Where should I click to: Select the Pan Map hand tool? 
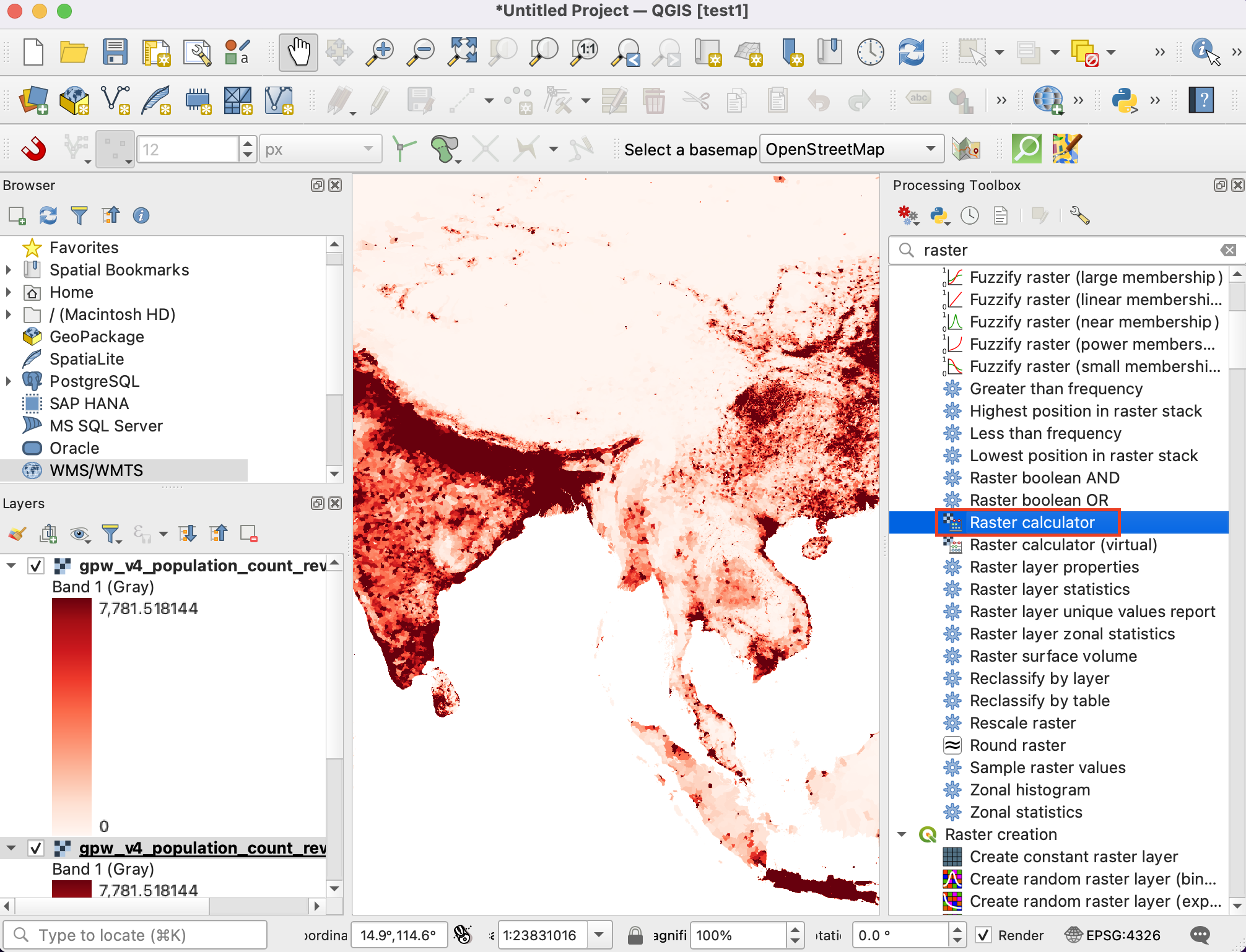click(298, 52)
